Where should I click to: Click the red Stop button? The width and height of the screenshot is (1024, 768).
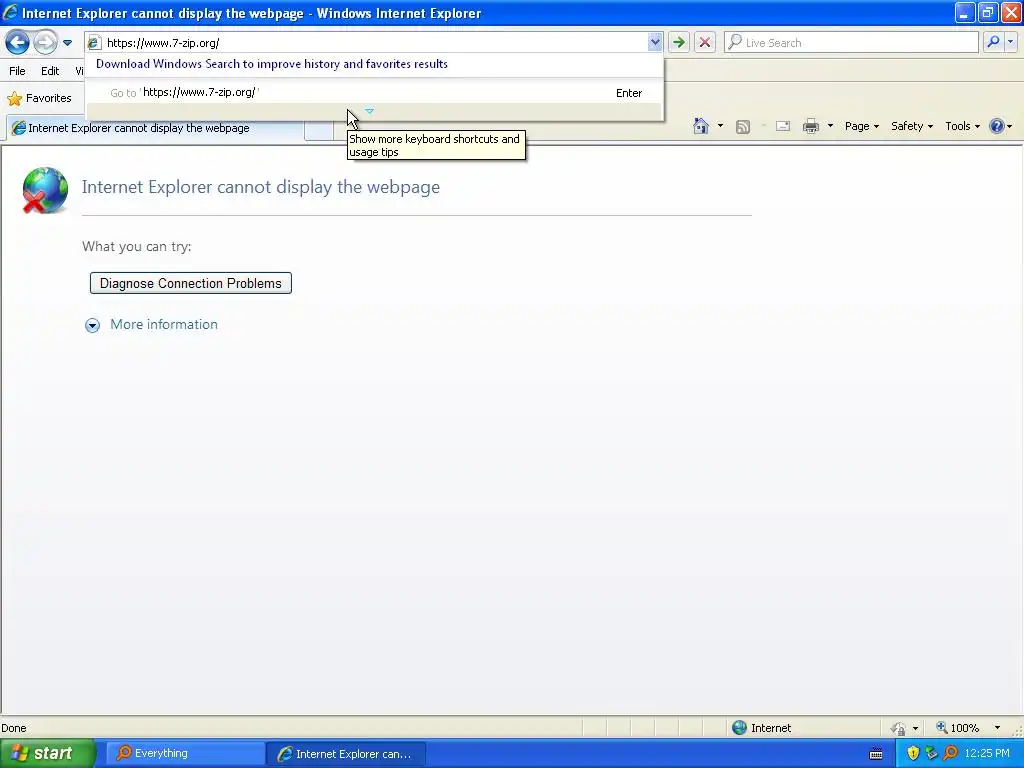(705, 43)
